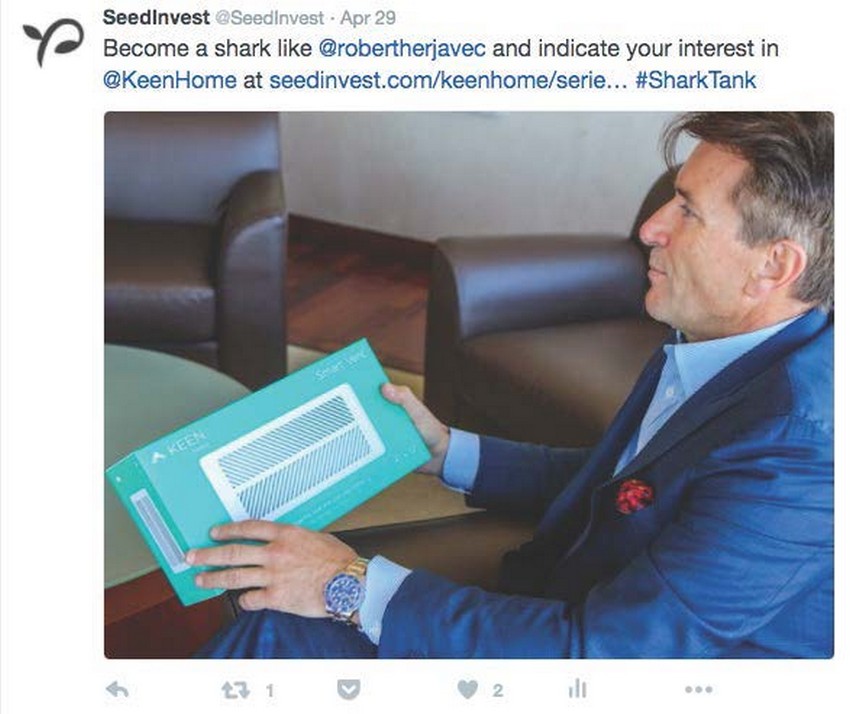Follow the seedinvest.com/keenhome link
Viewport: 850px width, 714px height.
448,80
